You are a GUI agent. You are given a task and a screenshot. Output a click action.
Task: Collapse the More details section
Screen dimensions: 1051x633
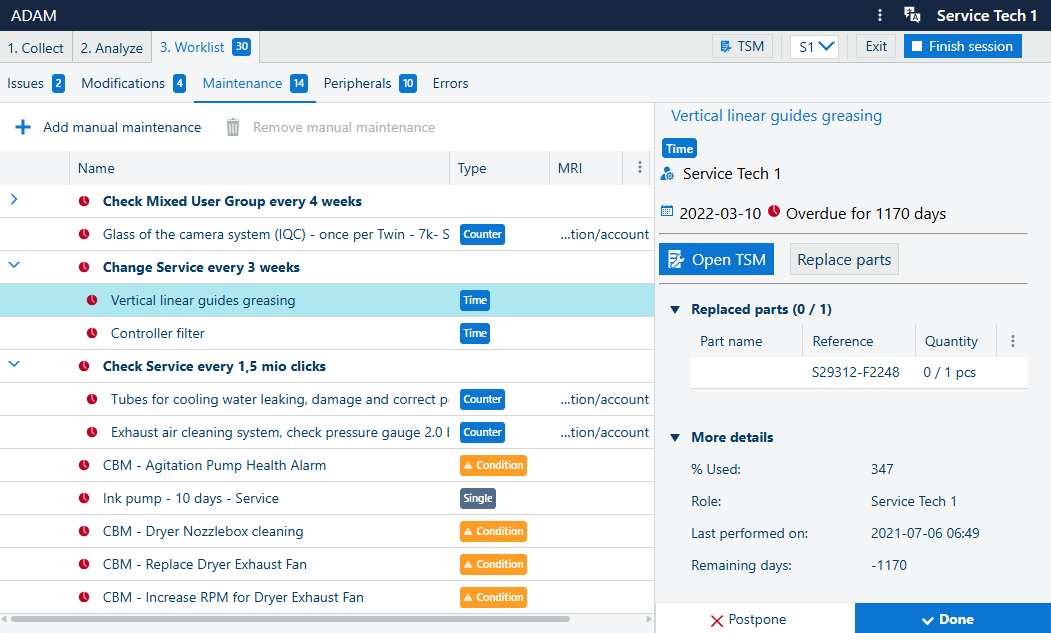pos(675,438)
